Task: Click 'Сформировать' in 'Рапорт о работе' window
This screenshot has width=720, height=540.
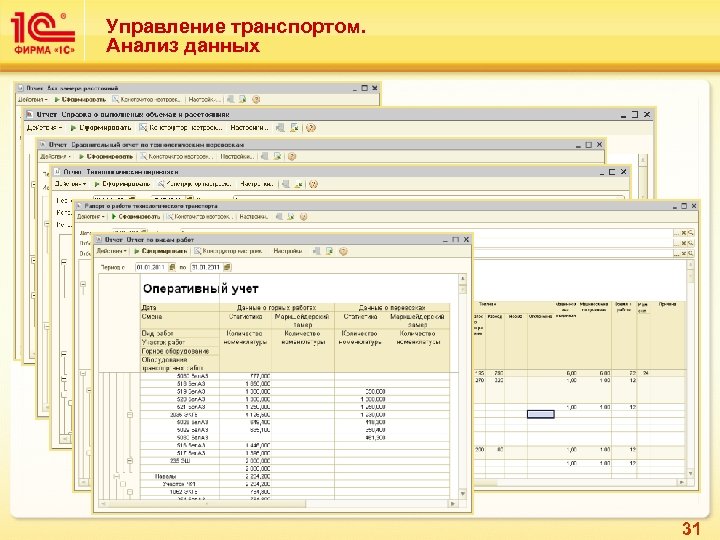Action: tap(136, 216)
